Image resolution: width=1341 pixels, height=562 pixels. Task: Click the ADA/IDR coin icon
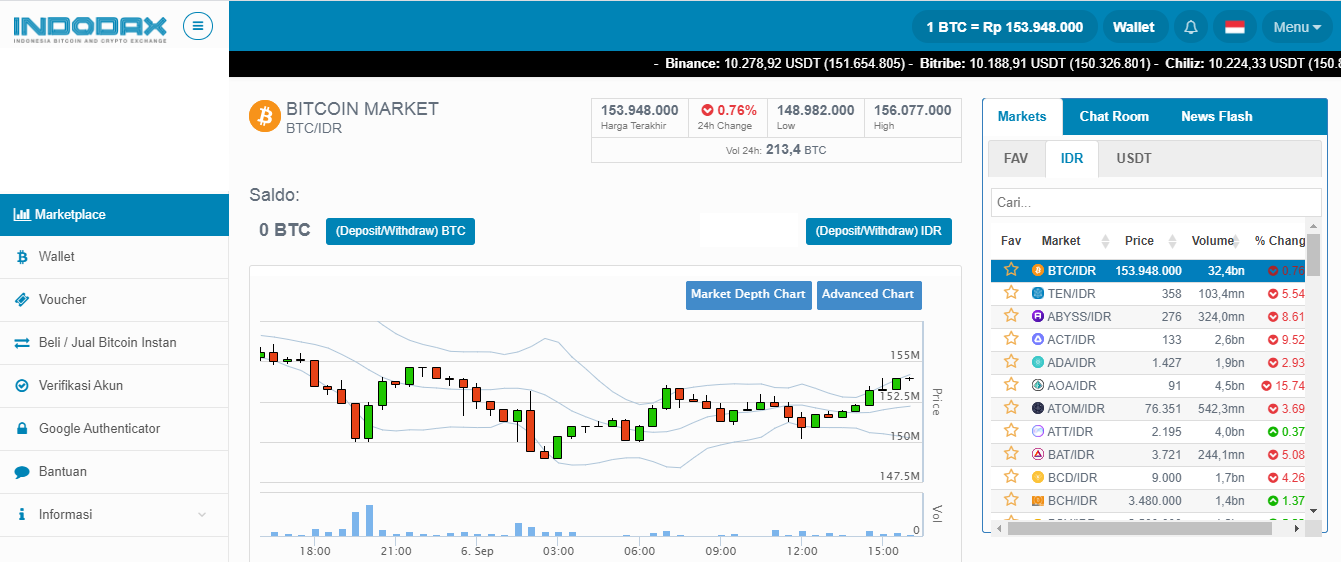pyautogui.click(x=1038, y=362)
